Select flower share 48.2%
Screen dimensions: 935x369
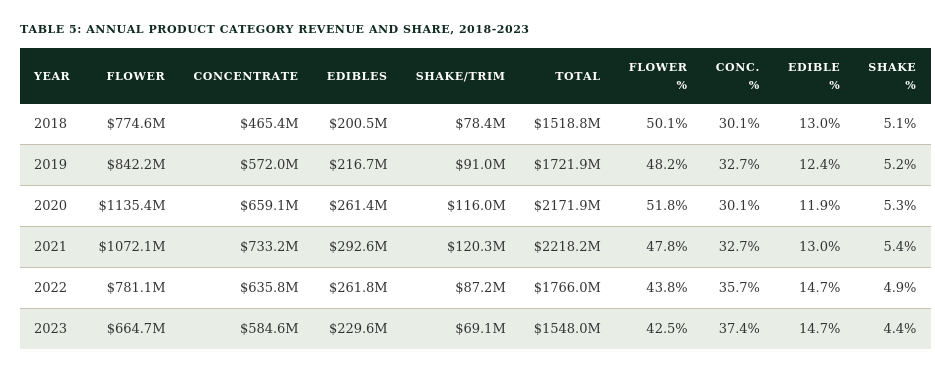coord(667,165)
